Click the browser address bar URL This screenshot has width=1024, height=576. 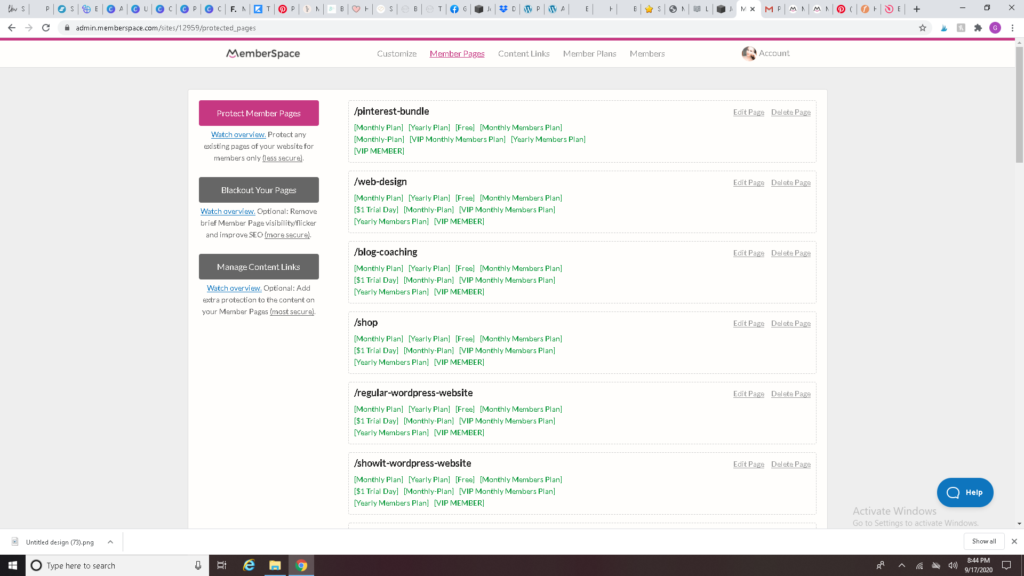(x=165, y=28)
